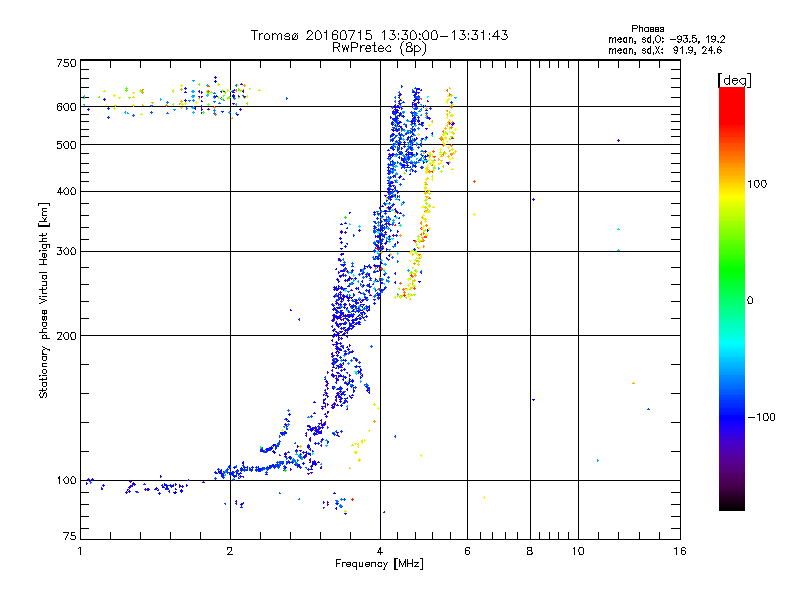
Task: Click the 'mean, sd,X: 91.9, 24.6' line
Action: pyautogui.click(x=665, y=50)
